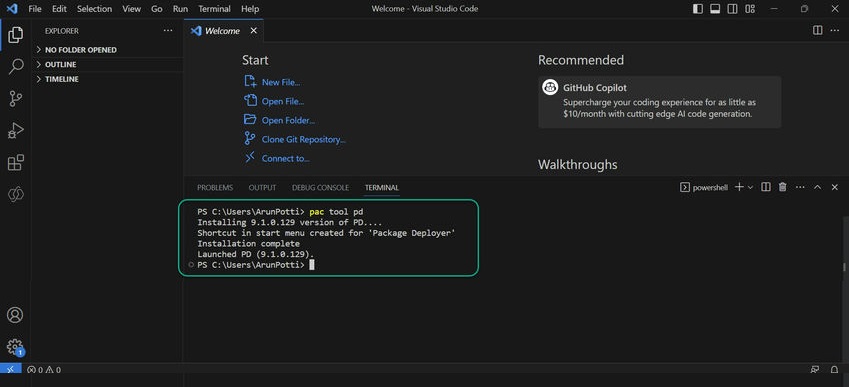Open the Selection menu
849x387 pixels.
tap(94, 9)
